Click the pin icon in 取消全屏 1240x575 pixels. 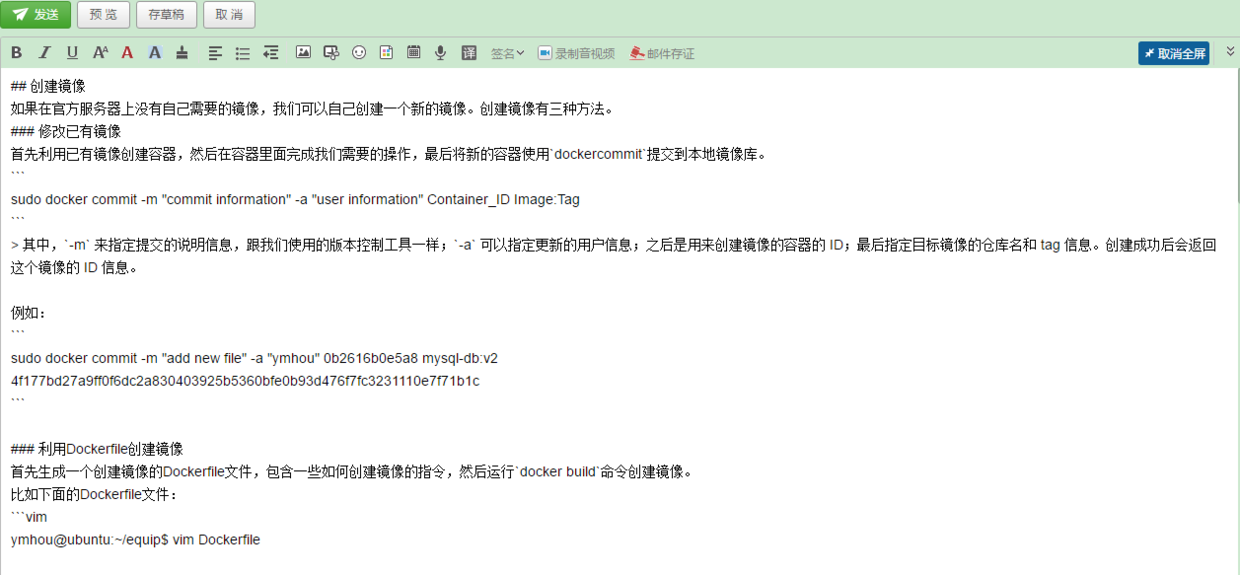point(1150,53)
